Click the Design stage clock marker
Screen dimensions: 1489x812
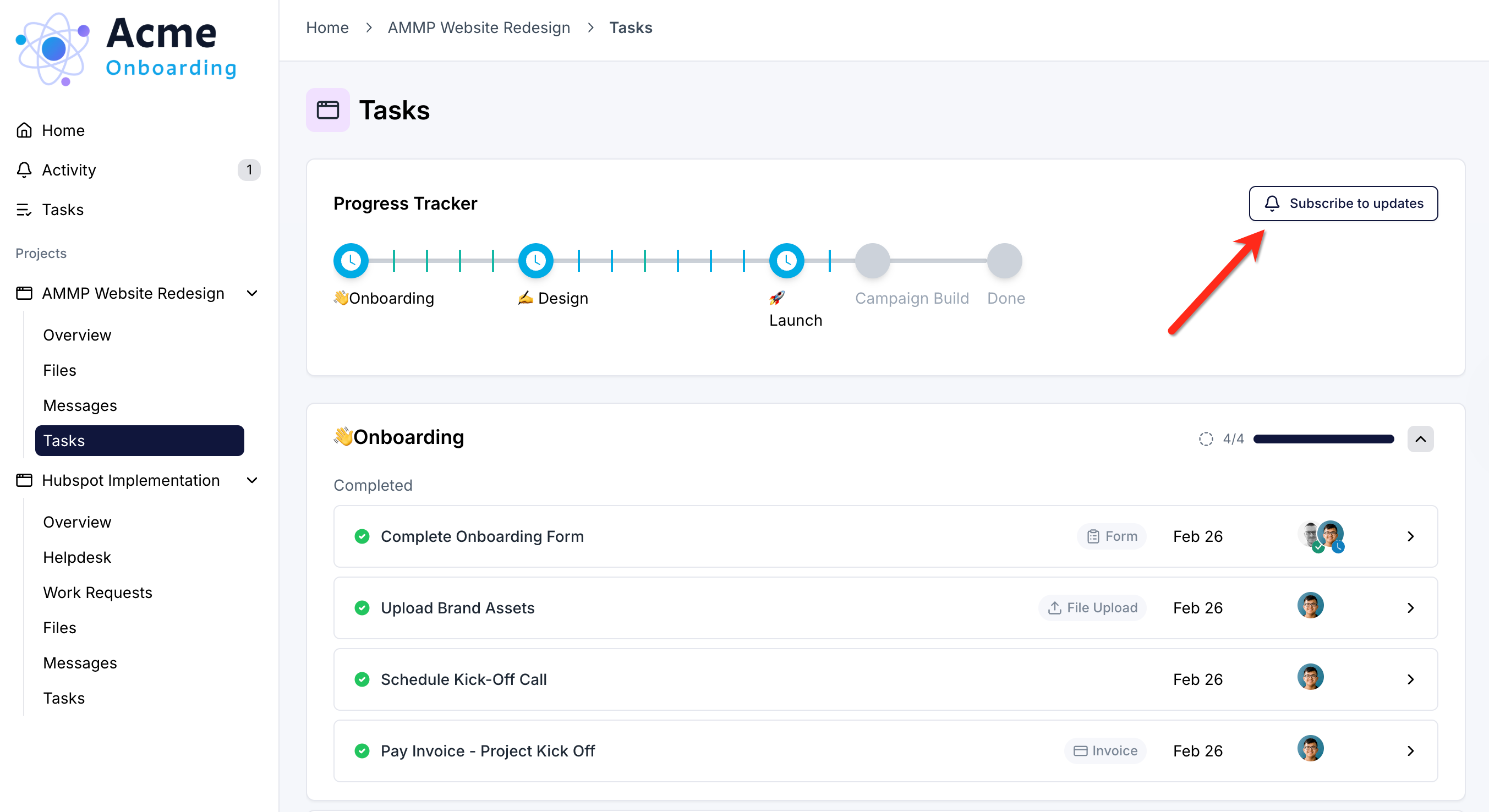pyautogui.click(x=535, y=261)
